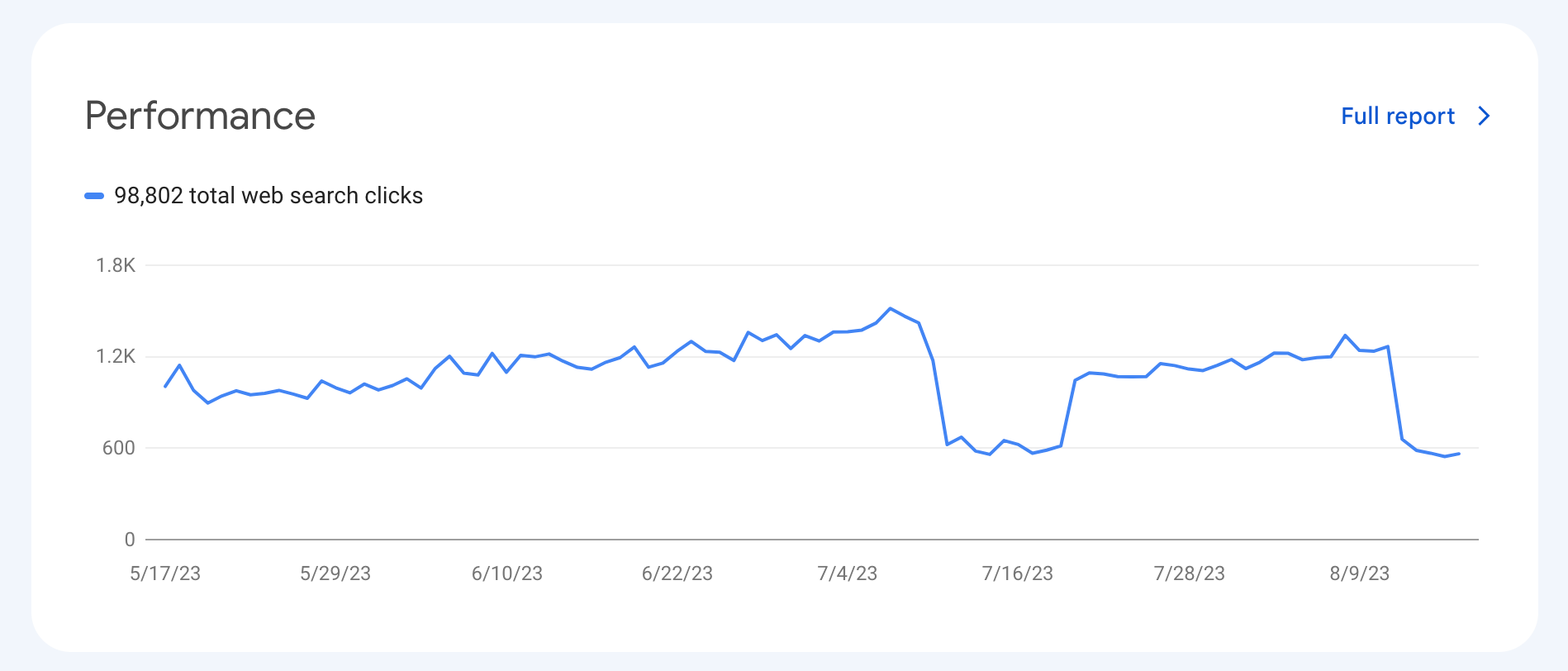Click the 1.2K y-axis label
The height and width of the screenshot is (671, 1568).
tap(116, 357)
